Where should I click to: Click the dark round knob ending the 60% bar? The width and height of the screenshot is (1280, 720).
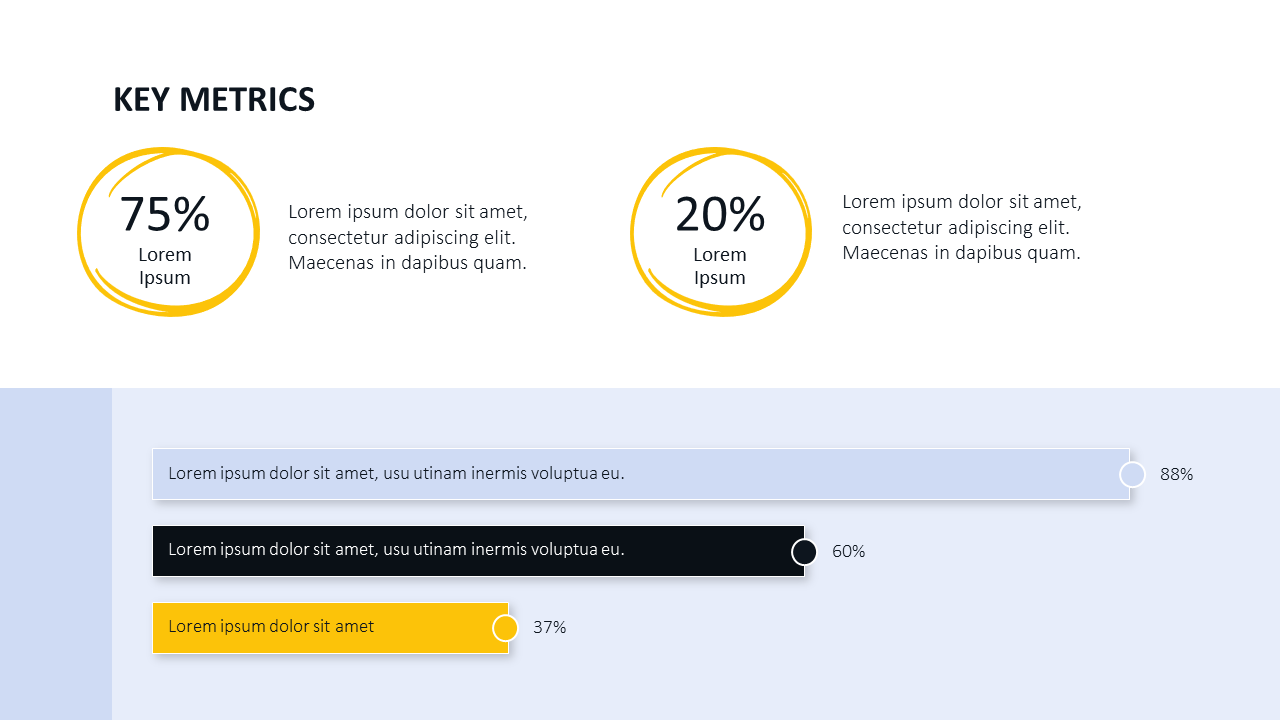(x=804, y=552)
